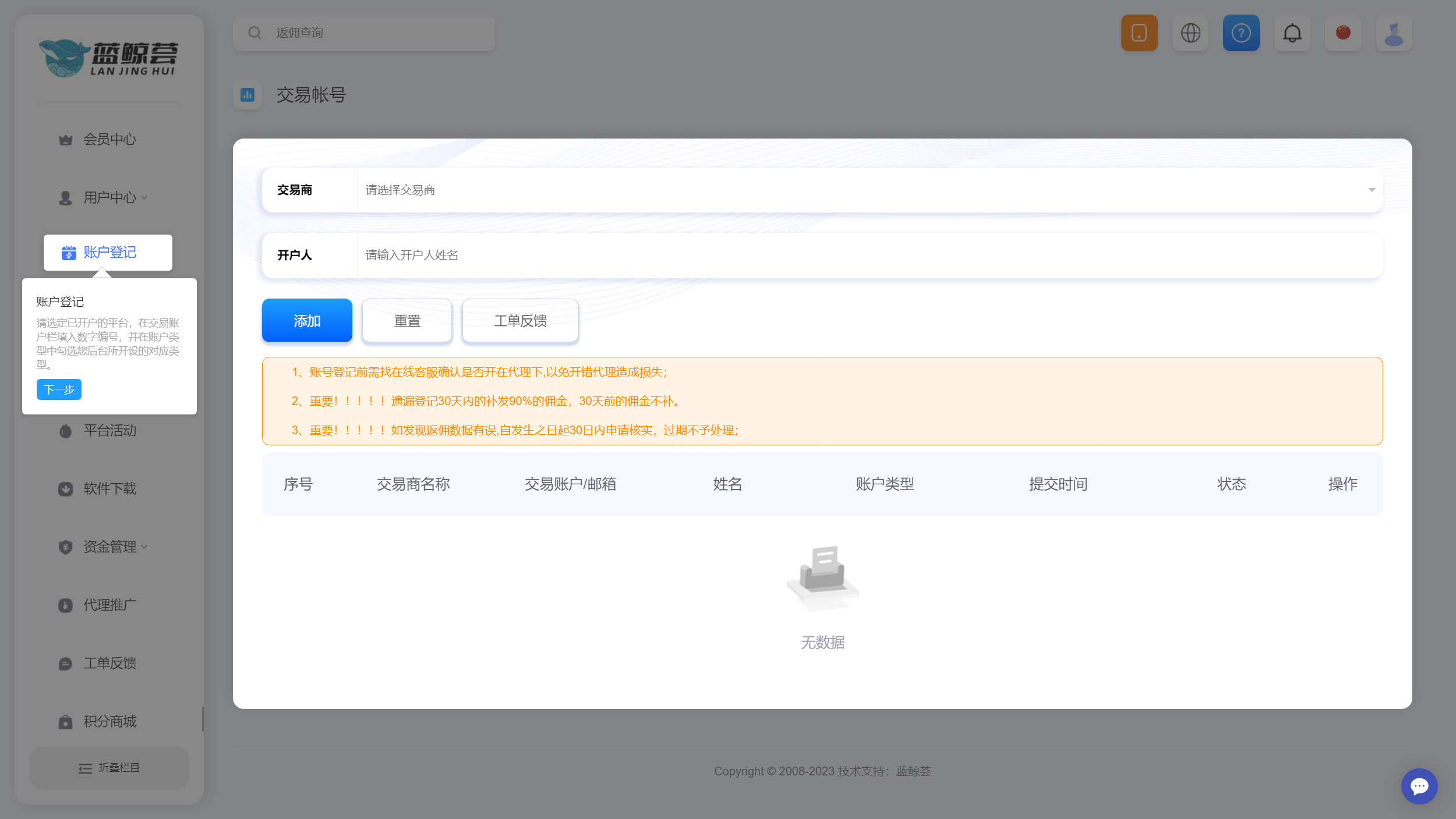
Task: Click the China flag icon
Action: [x=1343, y=33]
